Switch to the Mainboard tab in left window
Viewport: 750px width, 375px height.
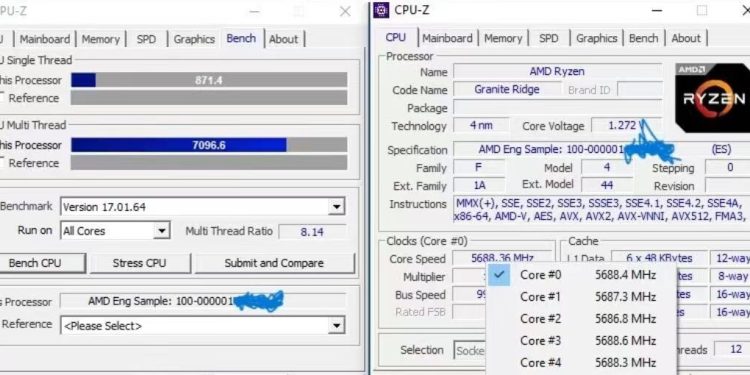[44, 39]
